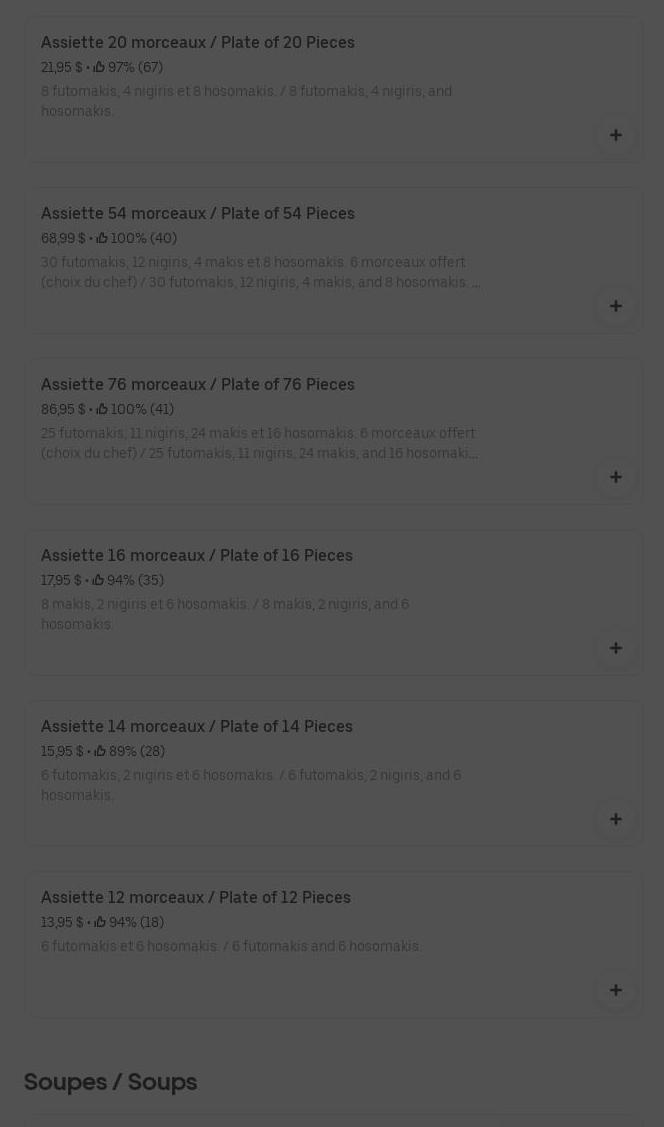The height and width of the screenshot is (1127, 664).
Task: Click the 30 futomakis, 12 nigiris description
Action: click(260, 272)
